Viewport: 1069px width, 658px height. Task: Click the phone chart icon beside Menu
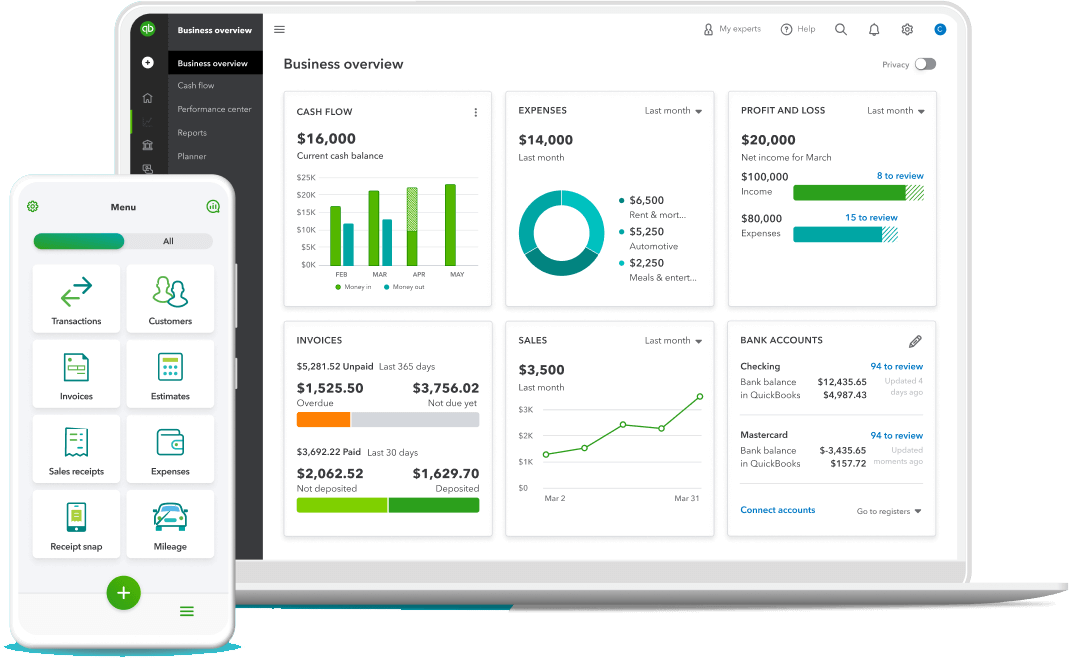(x=213, y=207)
